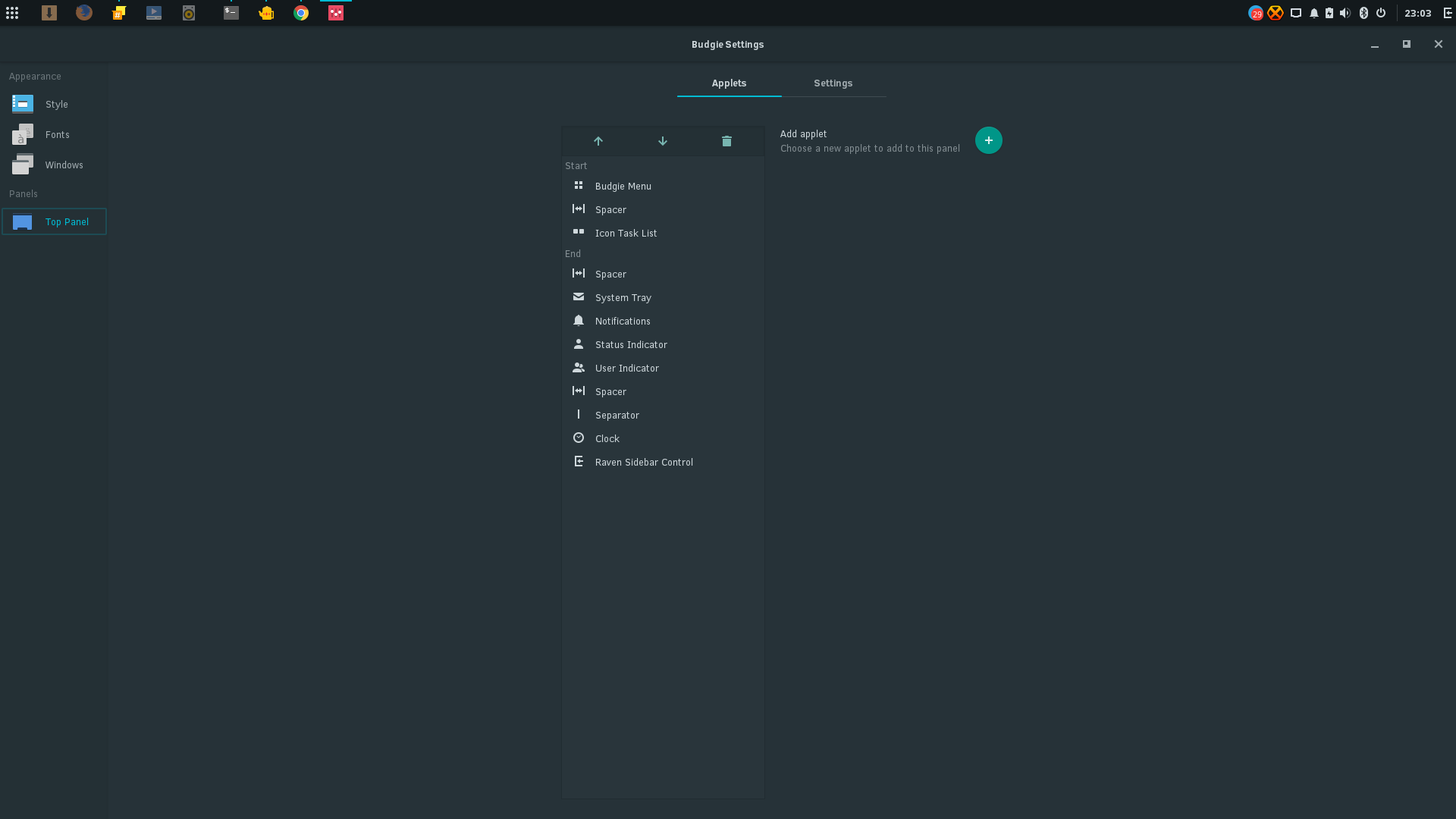Minimize the Budgie Settings window
This screenshot has height=819, width=1456.
(x=1374, y=45)
